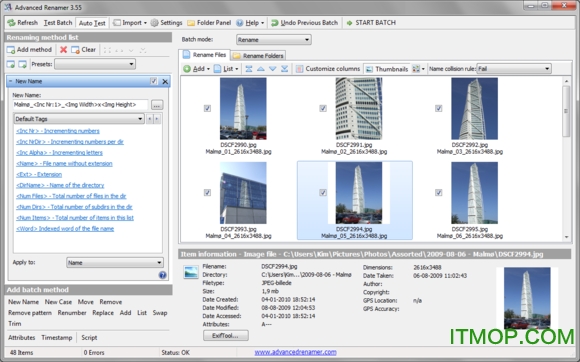580x362 pixels.
Task: Open the Folder Panel
Action: tap(209, 23)
